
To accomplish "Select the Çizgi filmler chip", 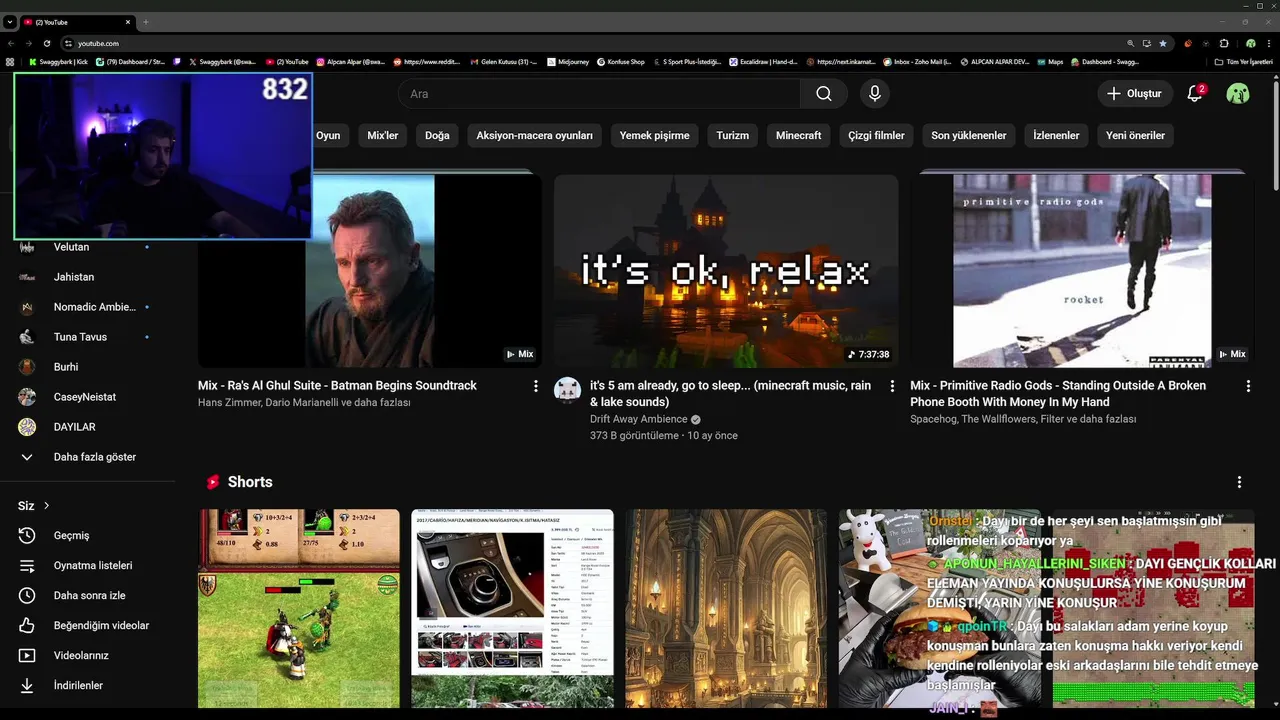I will click(x=876, y=135).
